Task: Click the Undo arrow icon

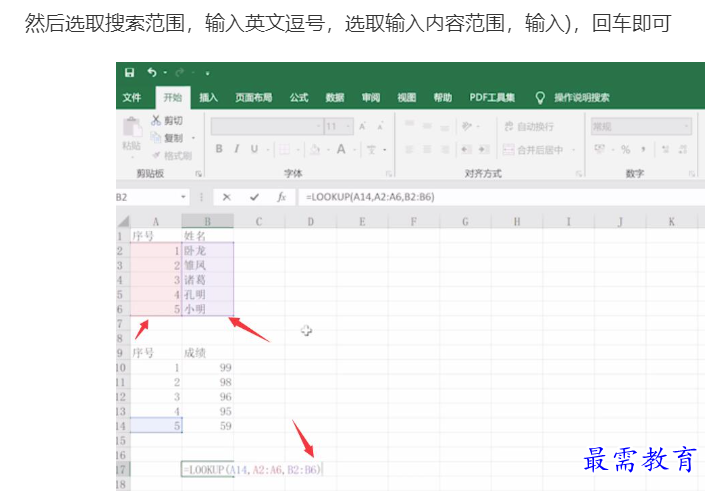Action: 152,72
